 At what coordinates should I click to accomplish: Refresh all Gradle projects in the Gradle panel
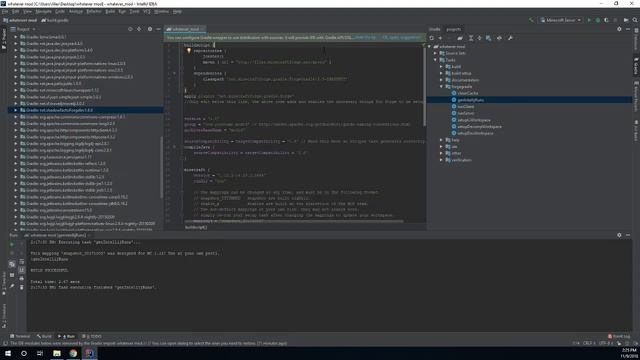[x=432, y=38]
